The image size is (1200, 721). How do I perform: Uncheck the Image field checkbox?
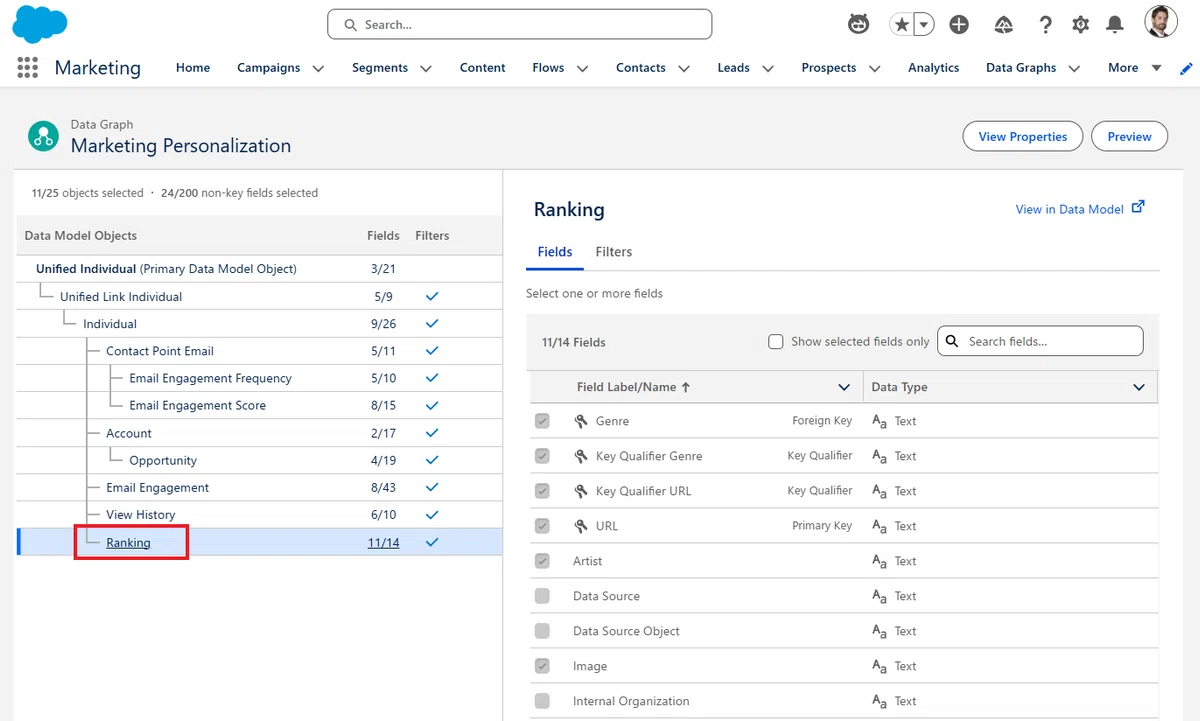(x=542, y=666)
